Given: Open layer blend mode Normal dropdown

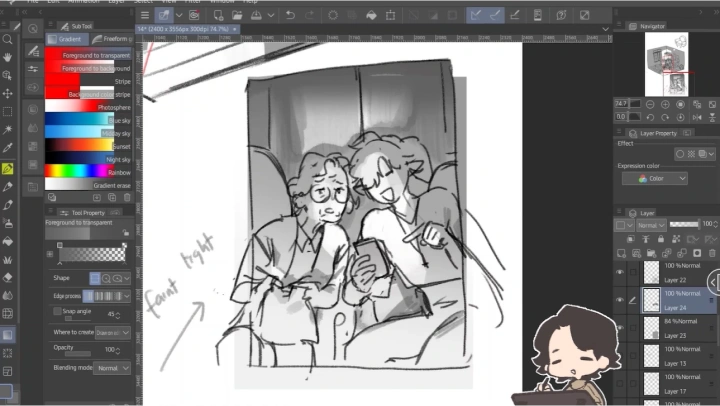Looking at the screenshot, I should [x=651, y=225].
